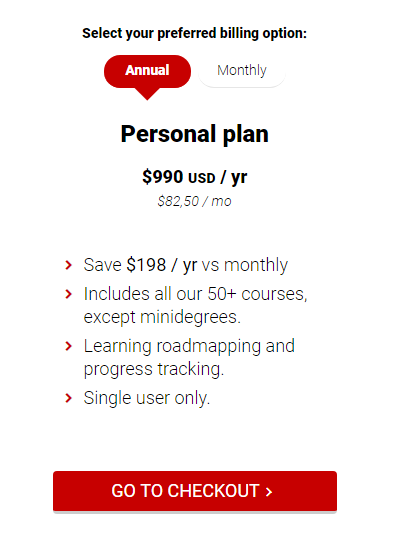Viewport: 394px width, 546px height.
Task: Click the except minidegrees line
Action: point(162,317)
